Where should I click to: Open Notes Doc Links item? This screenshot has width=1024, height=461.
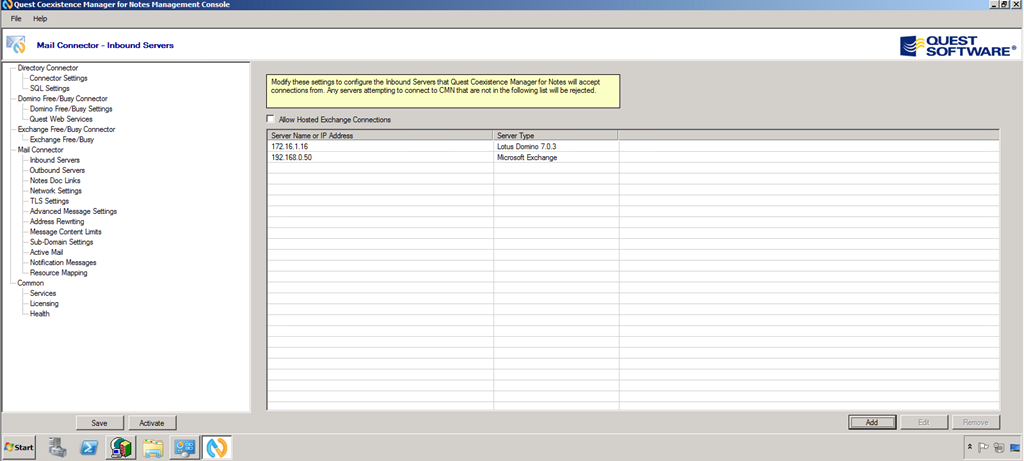(x=56, y=181)
